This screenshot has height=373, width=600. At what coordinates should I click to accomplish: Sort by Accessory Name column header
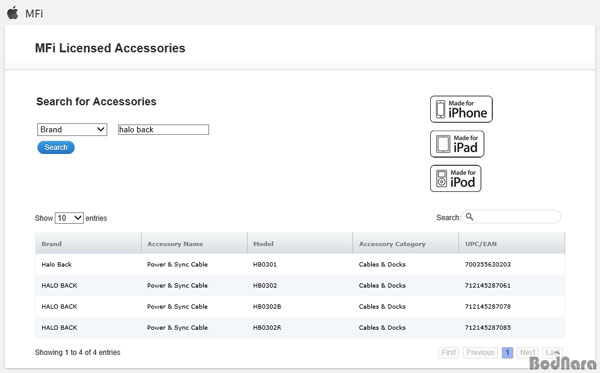tap(194, 243)
